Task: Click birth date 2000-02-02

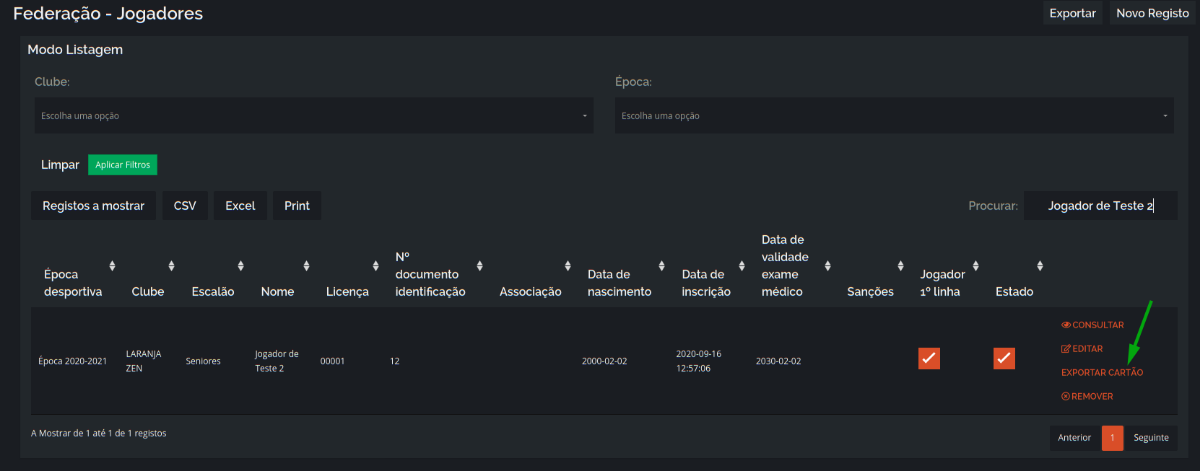Action: click(x=604, y=361)
